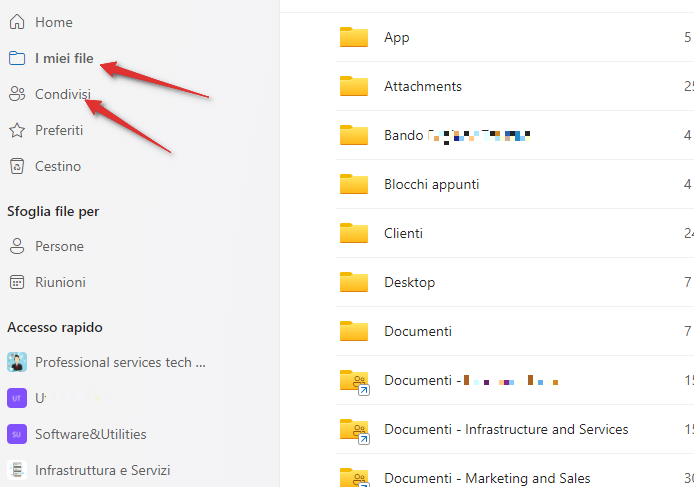The image size is (694, 487).
Task: Open Preferiti star icon
Action: (x=17, y=130)
